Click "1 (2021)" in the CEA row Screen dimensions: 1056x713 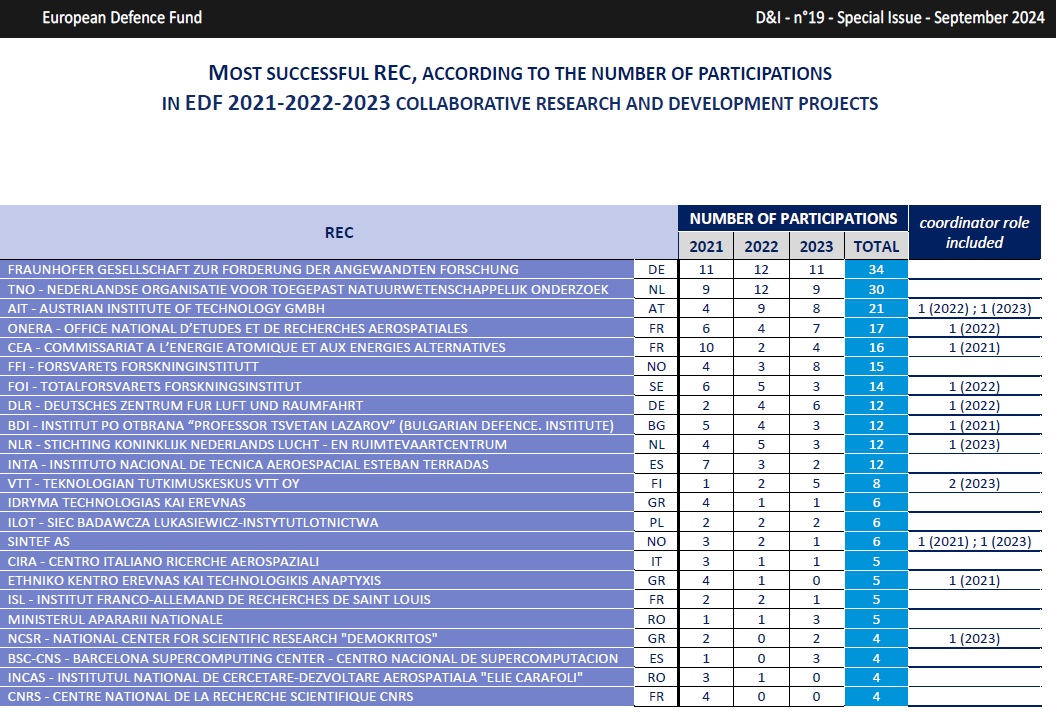coord(975,347)
